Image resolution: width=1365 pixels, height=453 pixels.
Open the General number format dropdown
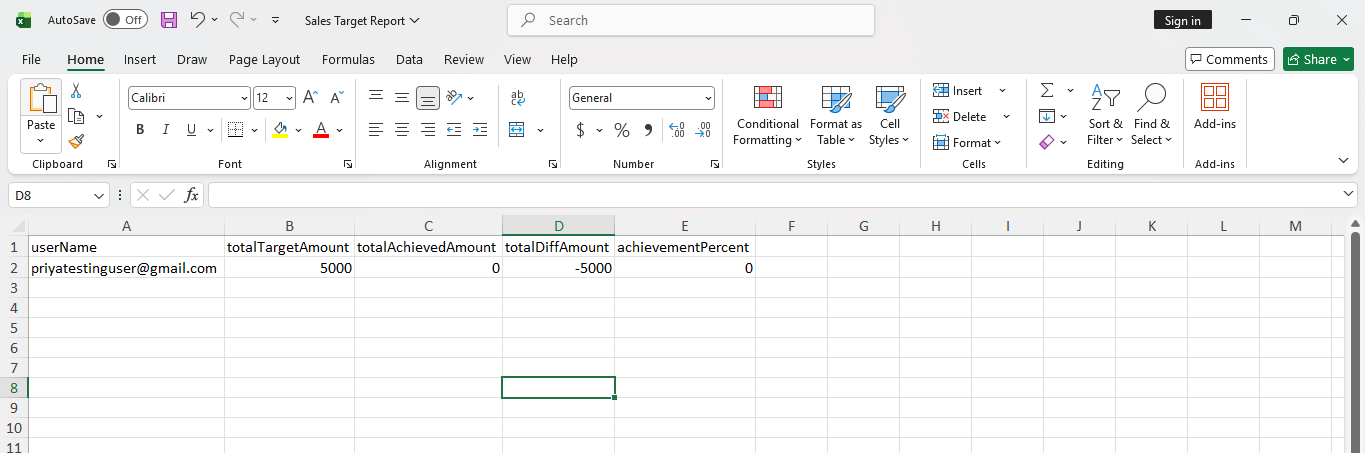[x=708, y=98]
